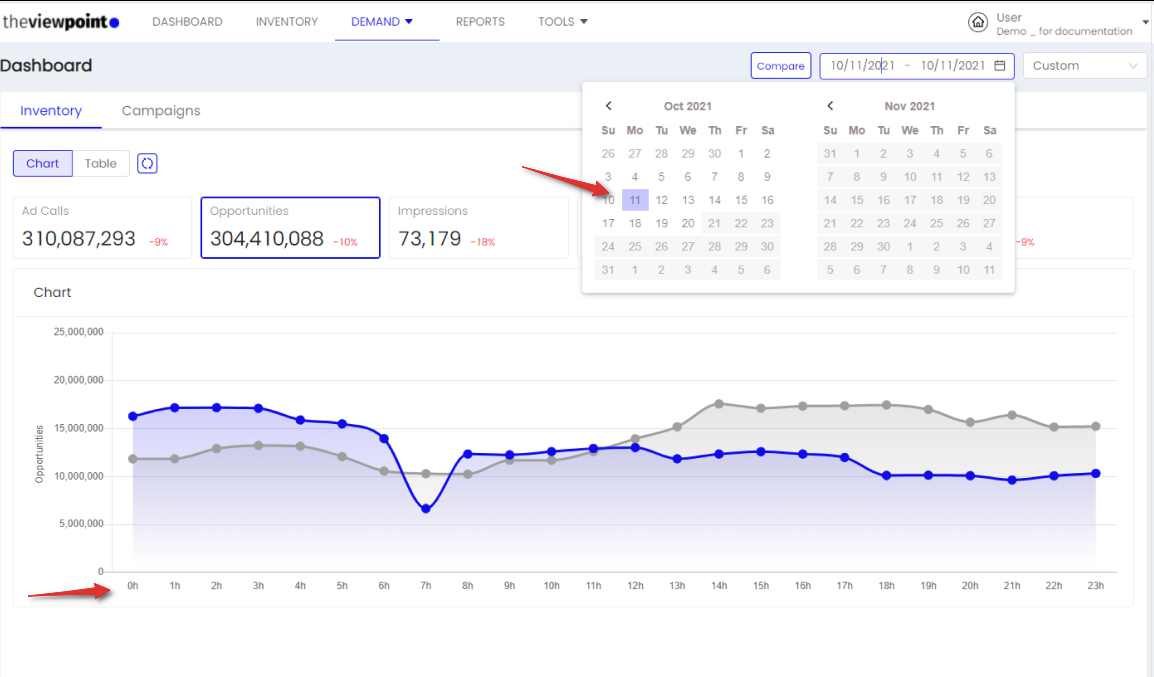1154x677 pixels.
Task: Open the REPORTS nav item
Action: (480, 21)
